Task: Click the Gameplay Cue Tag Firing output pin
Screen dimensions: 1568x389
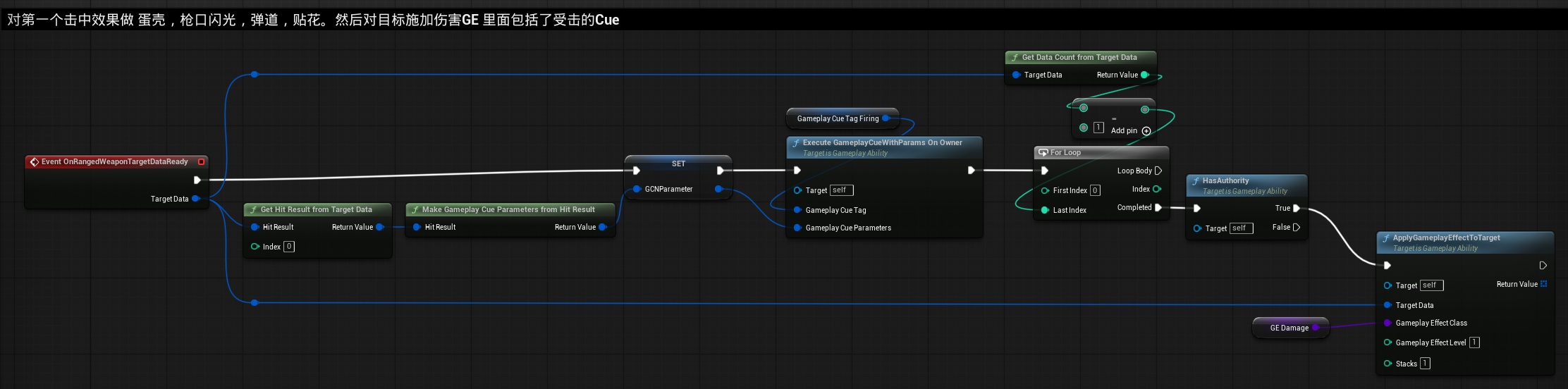Action: click(x=886, y=118)
